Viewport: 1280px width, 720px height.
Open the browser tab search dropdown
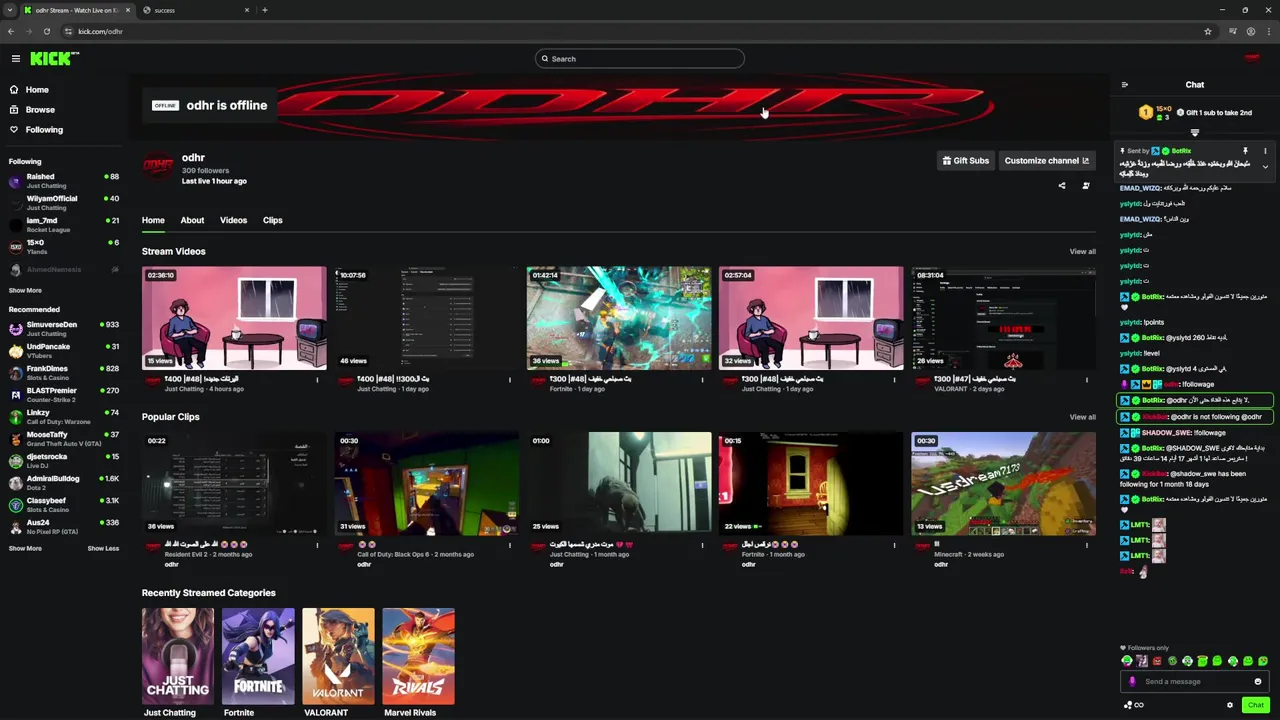[9, 10]
